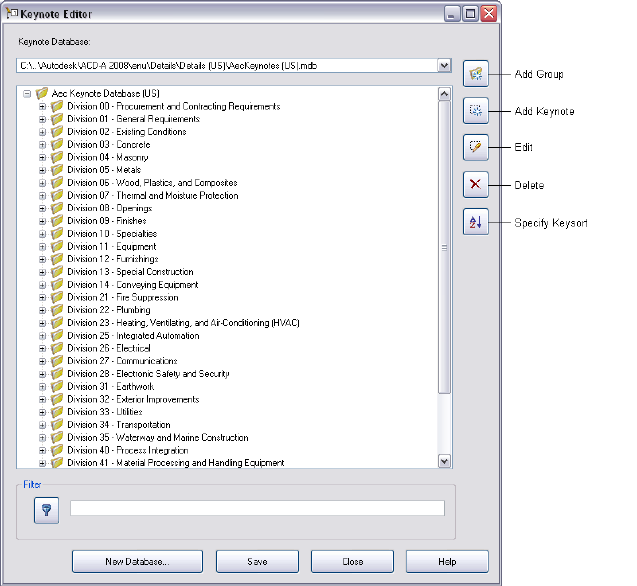
Task: Select Division 33 - Utilities
Action: tap(105, 412)
